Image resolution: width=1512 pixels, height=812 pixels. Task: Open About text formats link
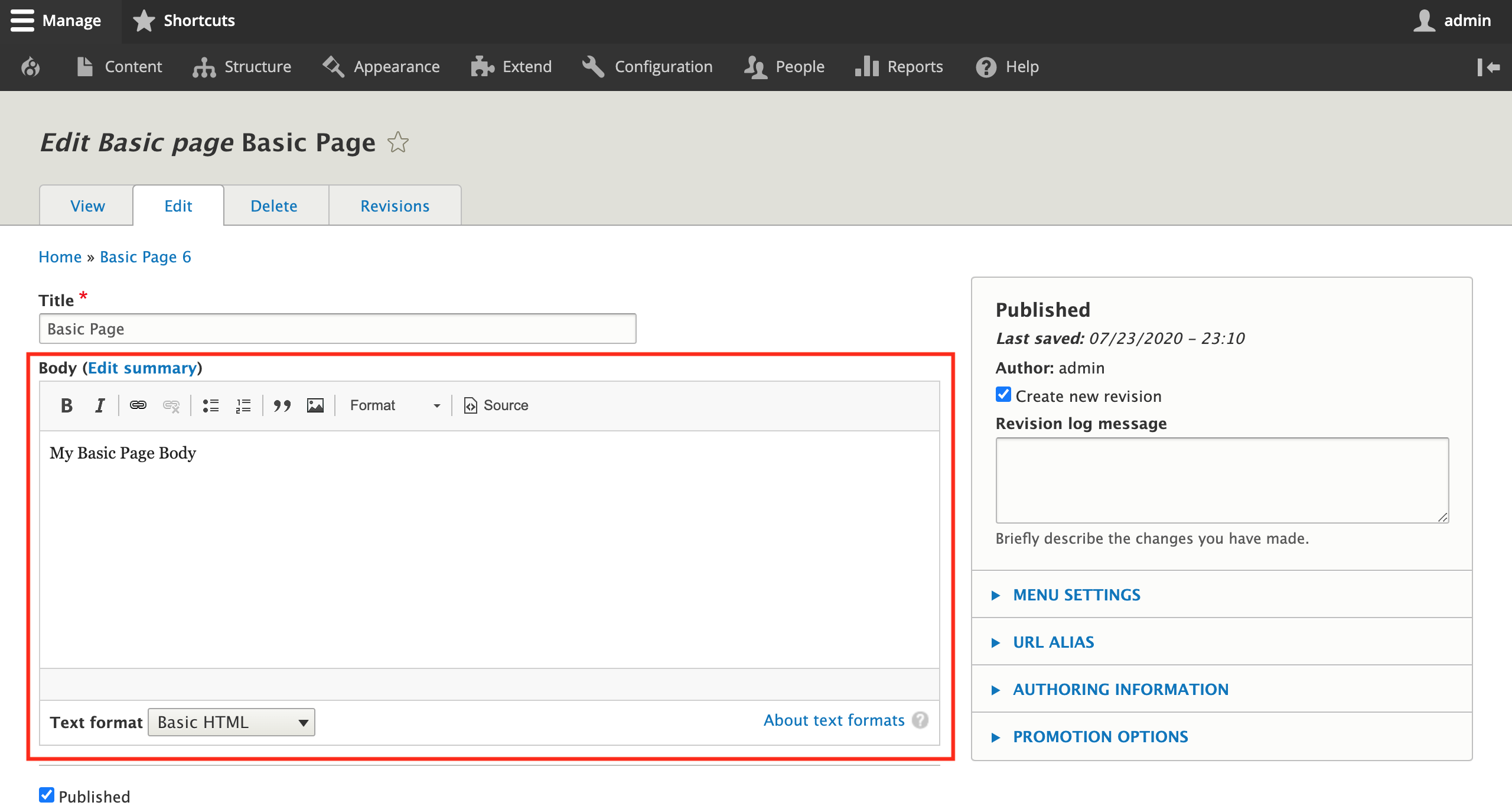pos(834,720)
